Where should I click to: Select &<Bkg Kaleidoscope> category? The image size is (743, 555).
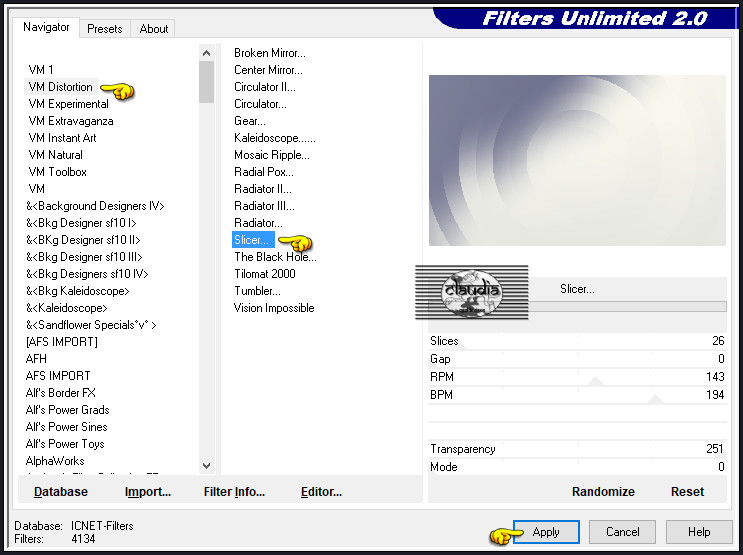[77, 291]
